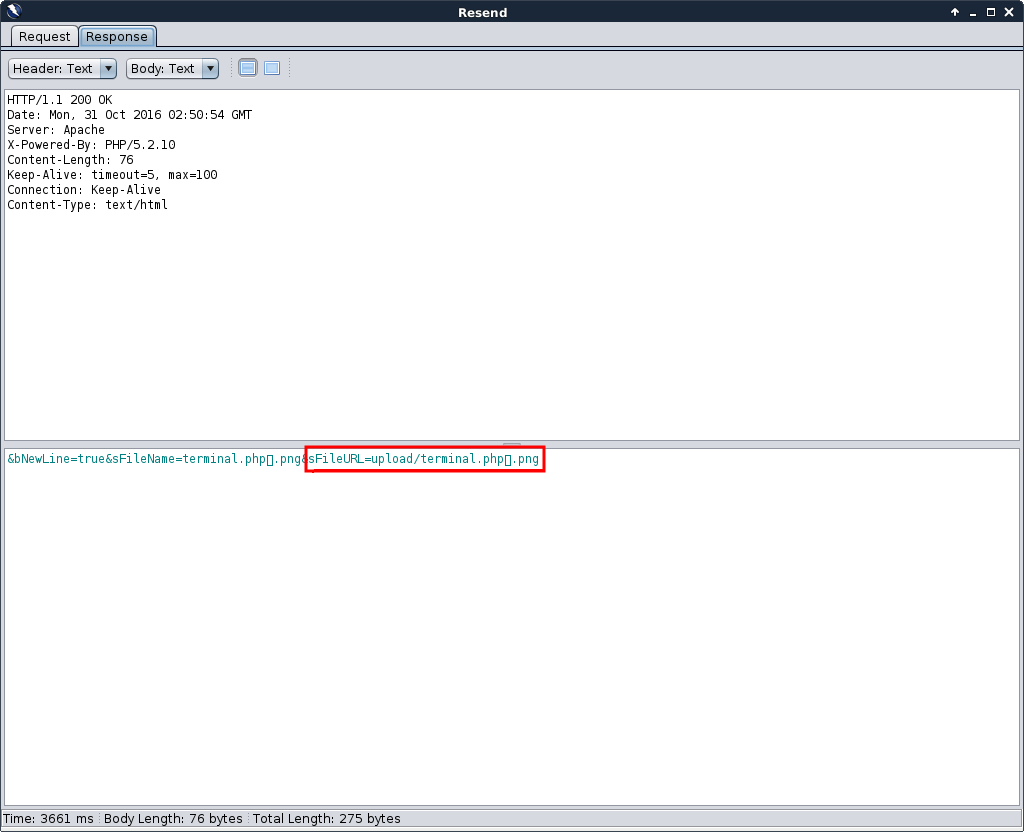Click the Content-Type: text/html header

coord(88,205)
